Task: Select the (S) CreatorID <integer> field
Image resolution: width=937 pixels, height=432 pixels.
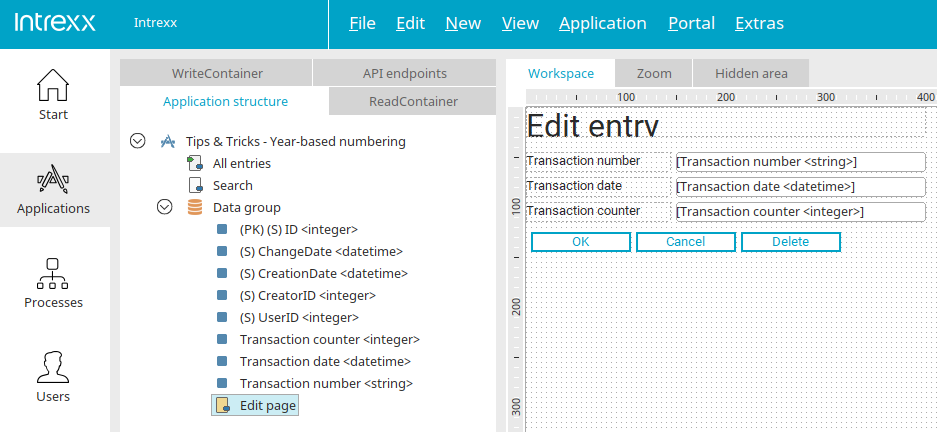Action: [x=307, y=295]
